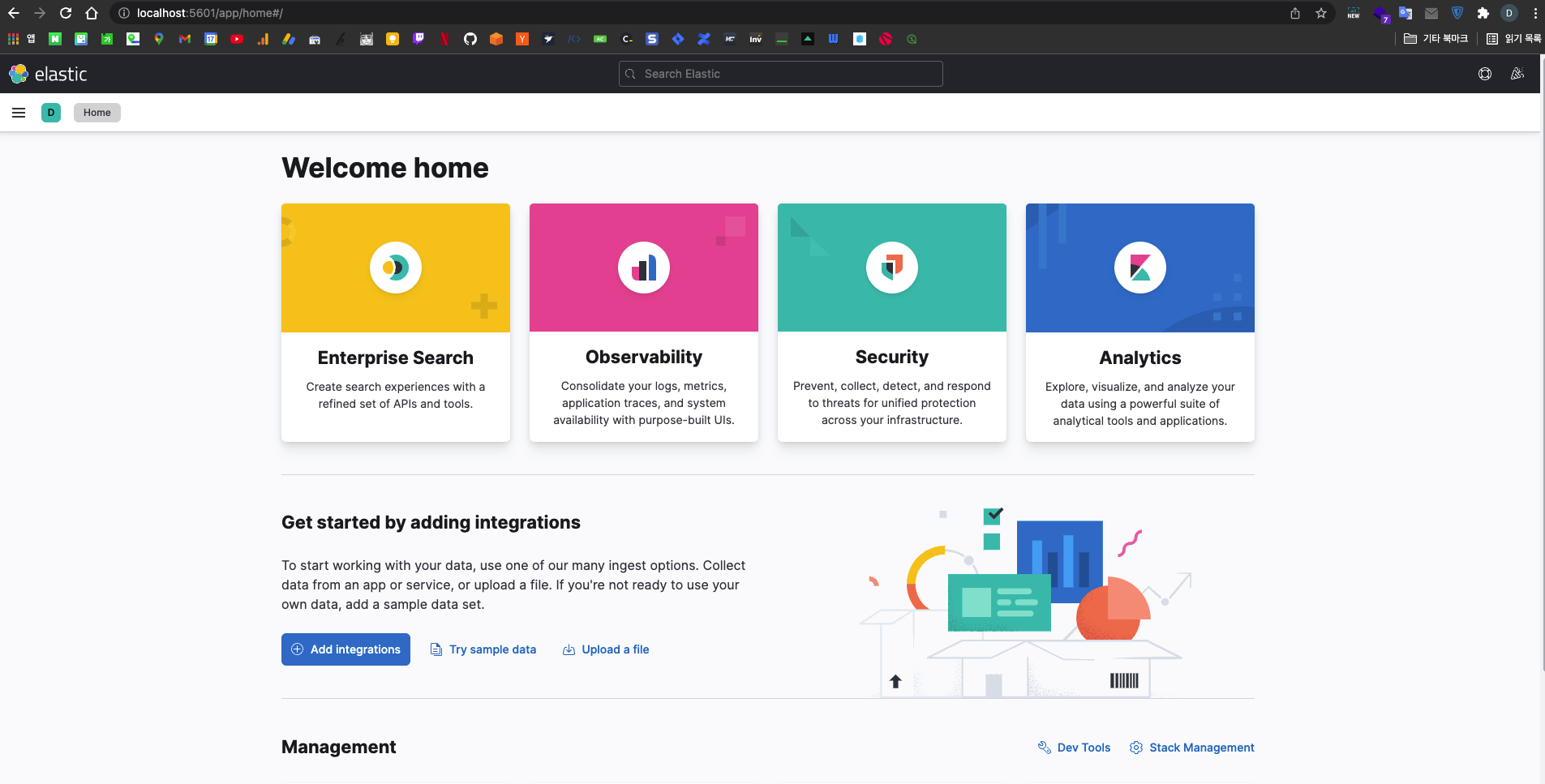Open the newsfeed icon in the header

point(1517,74)
